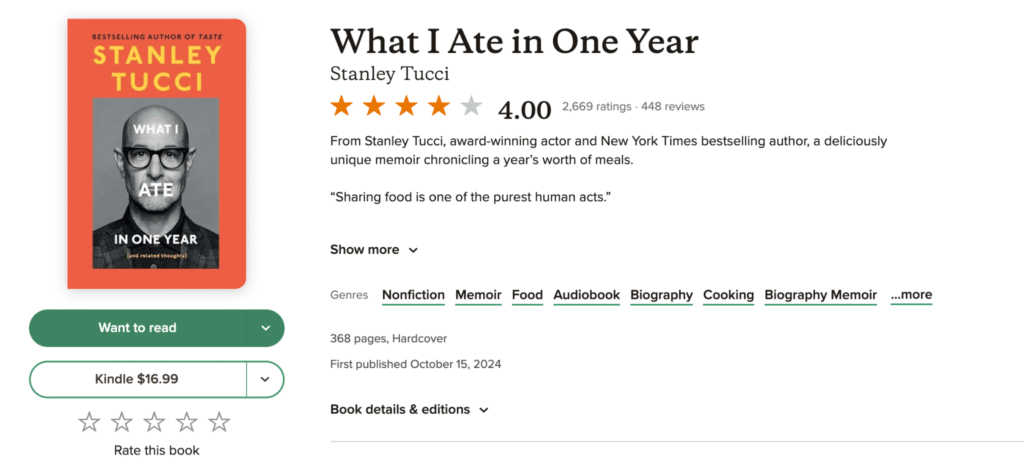This screenshot has height=458, width=1024.
Task: Open the Kindle purchase options dropdown arrow
Action: (265, 379)
